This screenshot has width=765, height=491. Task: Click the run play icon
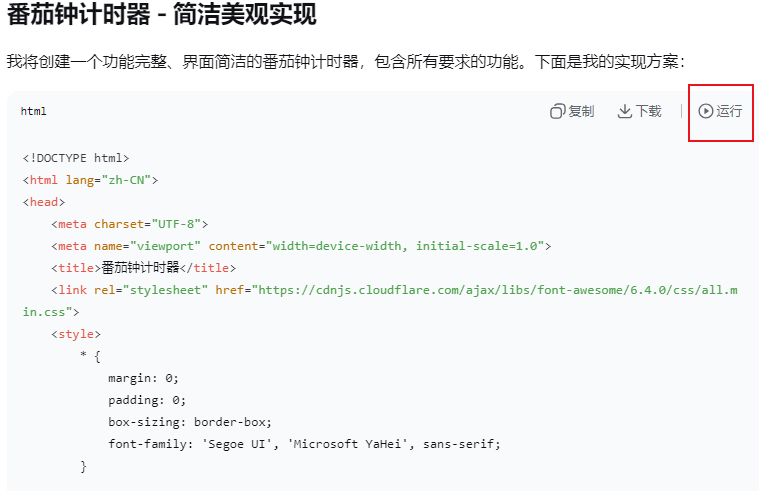click(x=706, y=111)
